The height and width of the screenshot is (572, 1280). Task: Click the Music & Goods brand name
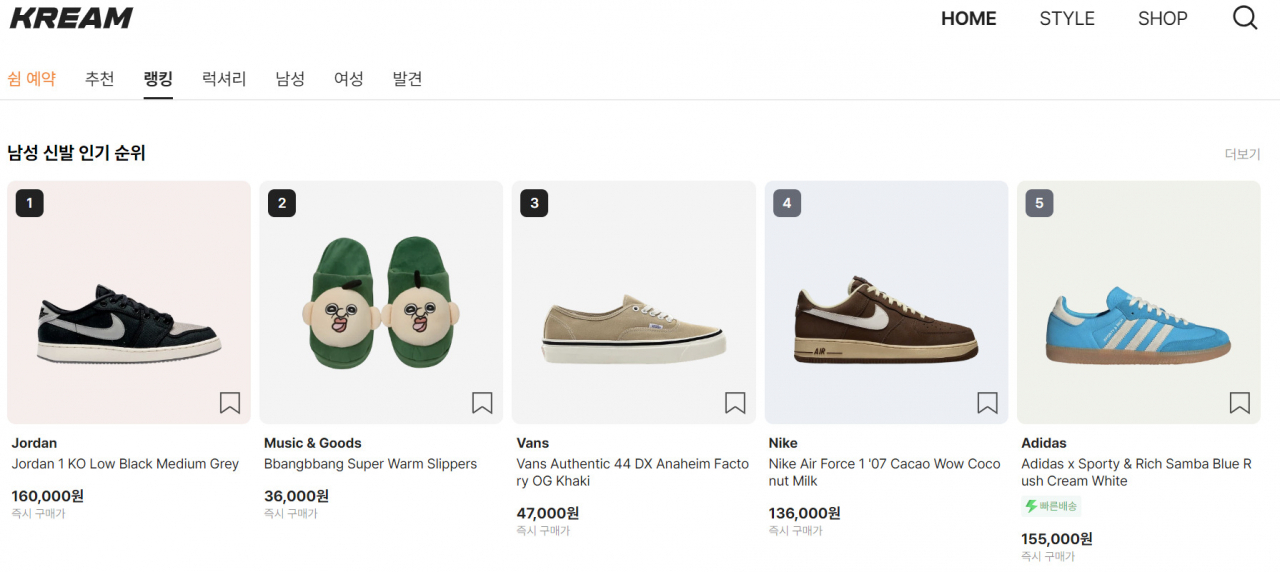[313, 443]
